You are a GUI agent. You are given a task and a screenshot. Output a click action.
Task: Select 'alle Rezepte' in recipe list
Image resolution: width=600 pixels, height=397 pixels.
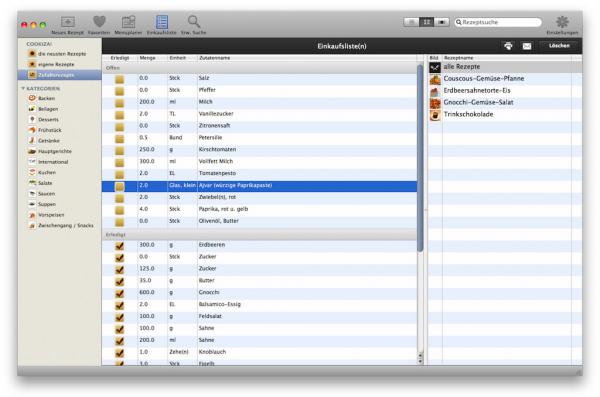(x=505, y=67)
